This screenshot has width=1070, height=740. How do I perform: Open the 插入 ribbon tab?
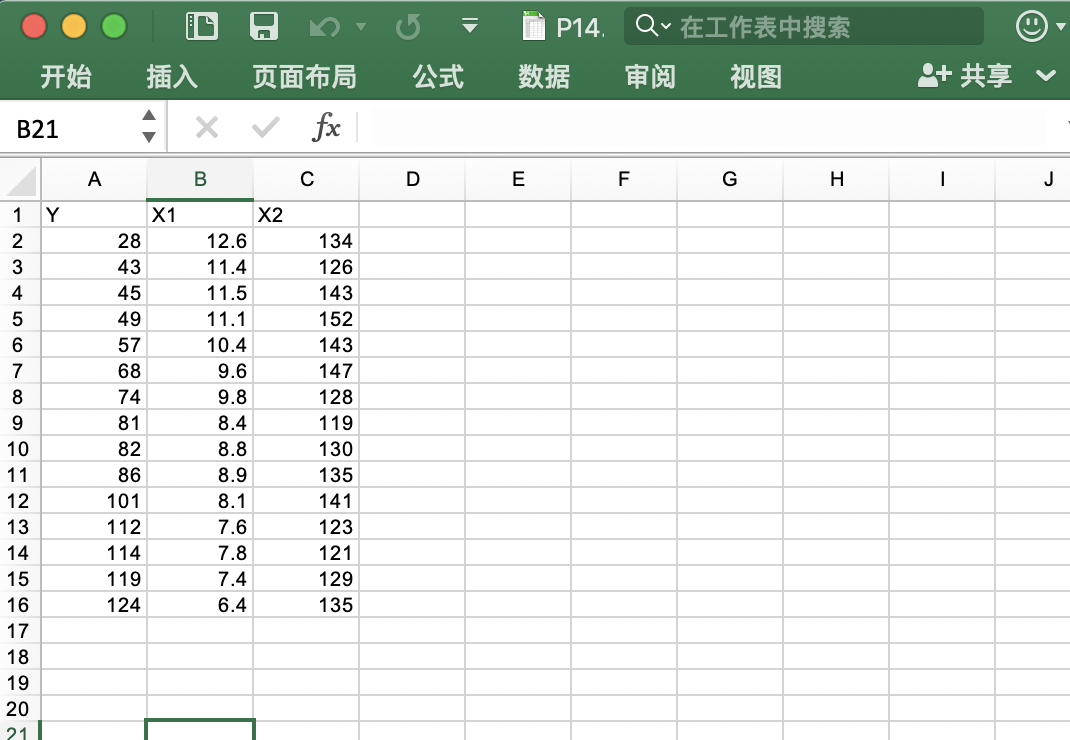(x=172, y=76)
